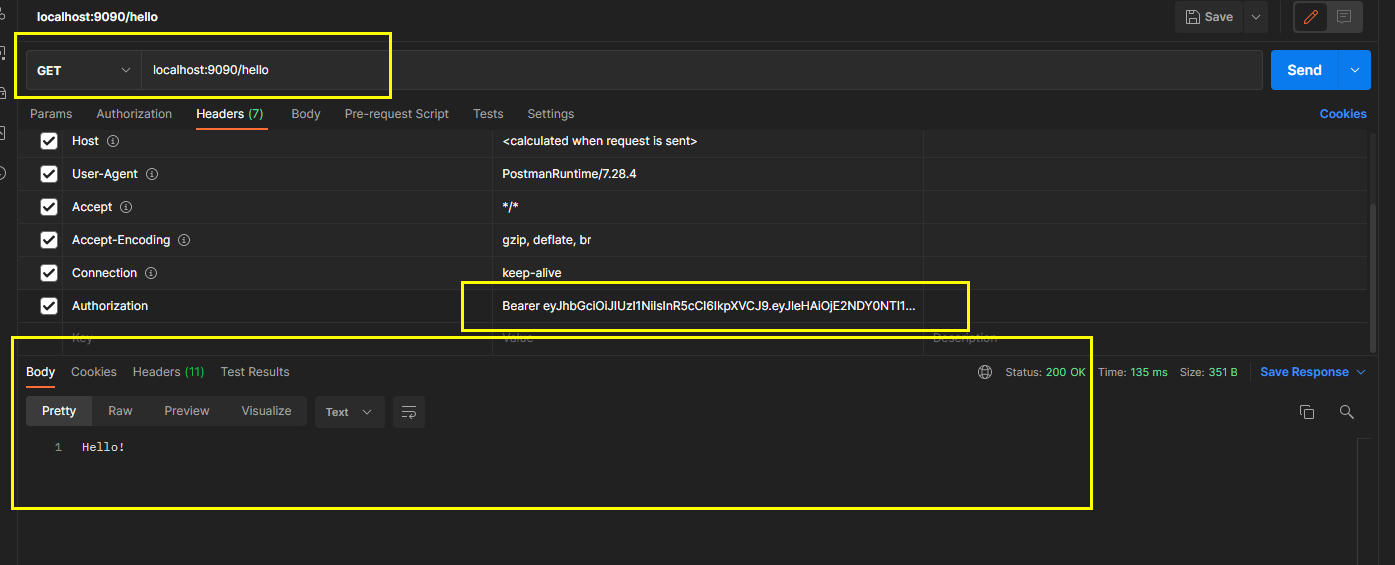Click the Bearer token value cell

[708, 306]
